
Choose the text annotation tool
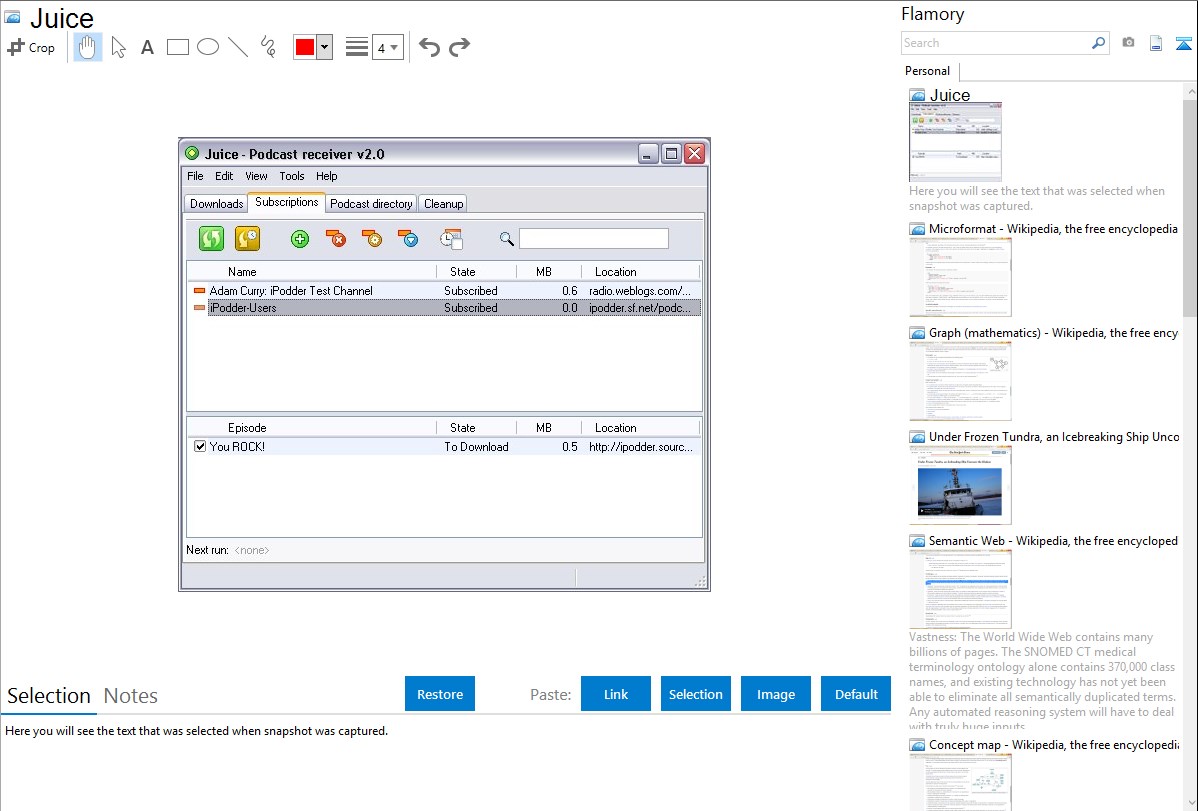pos(147,47)
